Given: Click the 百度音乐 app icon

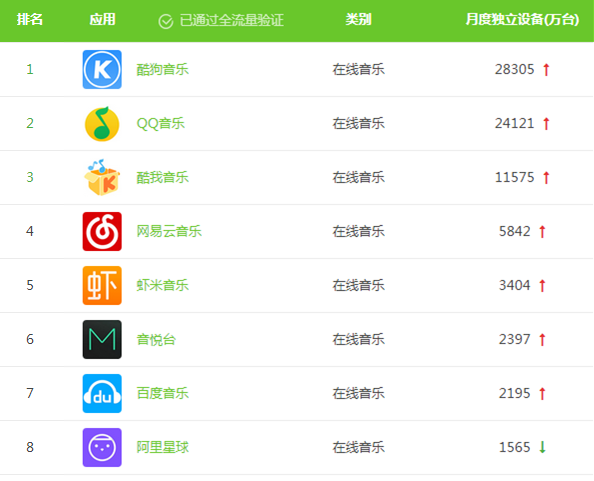Looking at the screenshot, I should pos(102,393).
